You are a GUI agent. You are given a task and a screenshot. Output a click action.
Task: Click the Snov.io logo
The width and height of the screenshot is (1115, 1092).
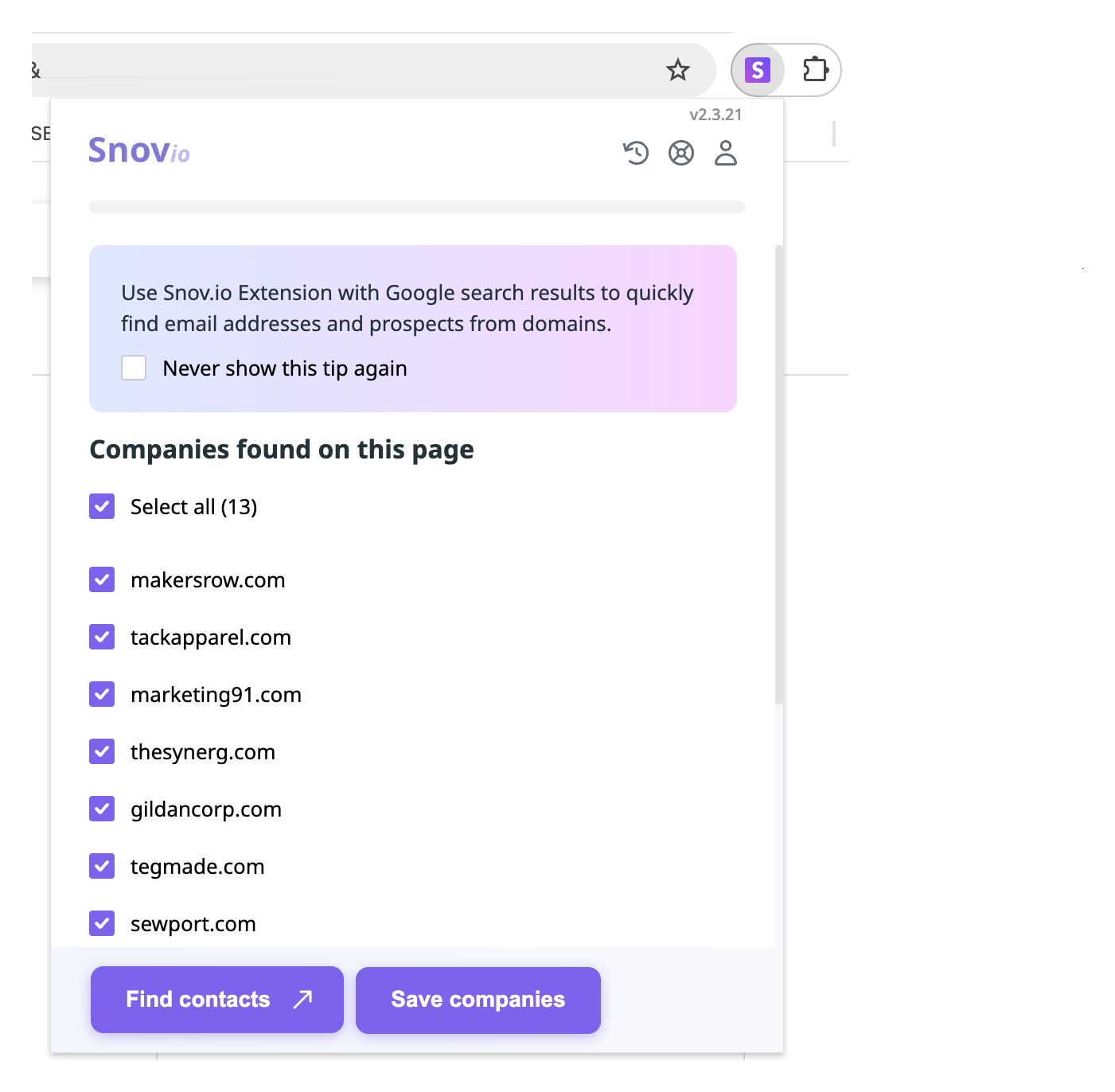[x=139, y=150]
